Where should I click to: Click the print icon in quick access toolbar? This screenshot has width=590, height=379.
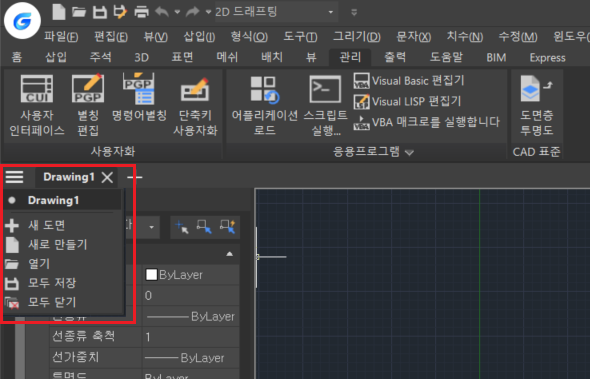click(x=141, y=12)
